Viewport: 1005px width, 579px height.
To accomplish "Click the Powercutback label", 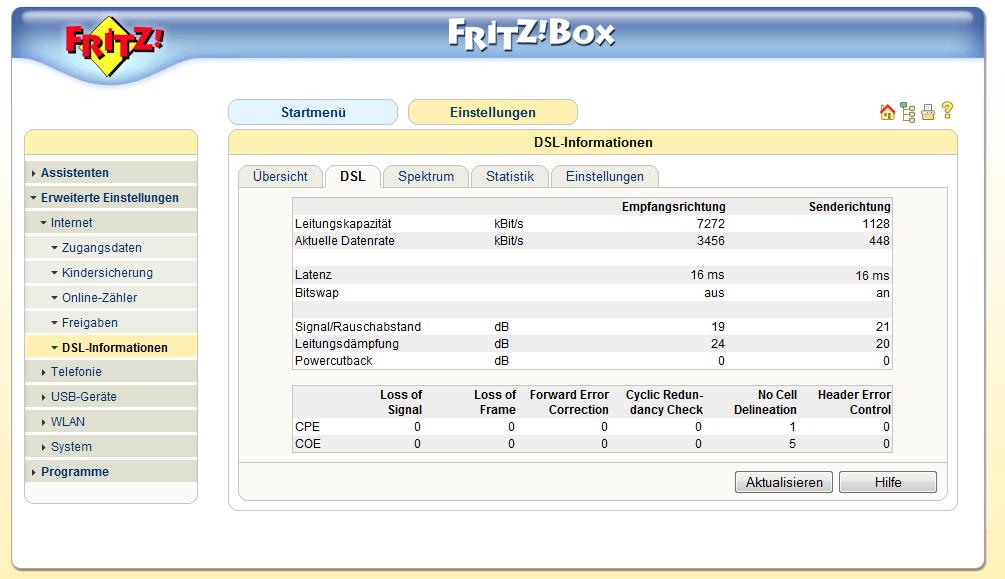I will tap(333, 361).
